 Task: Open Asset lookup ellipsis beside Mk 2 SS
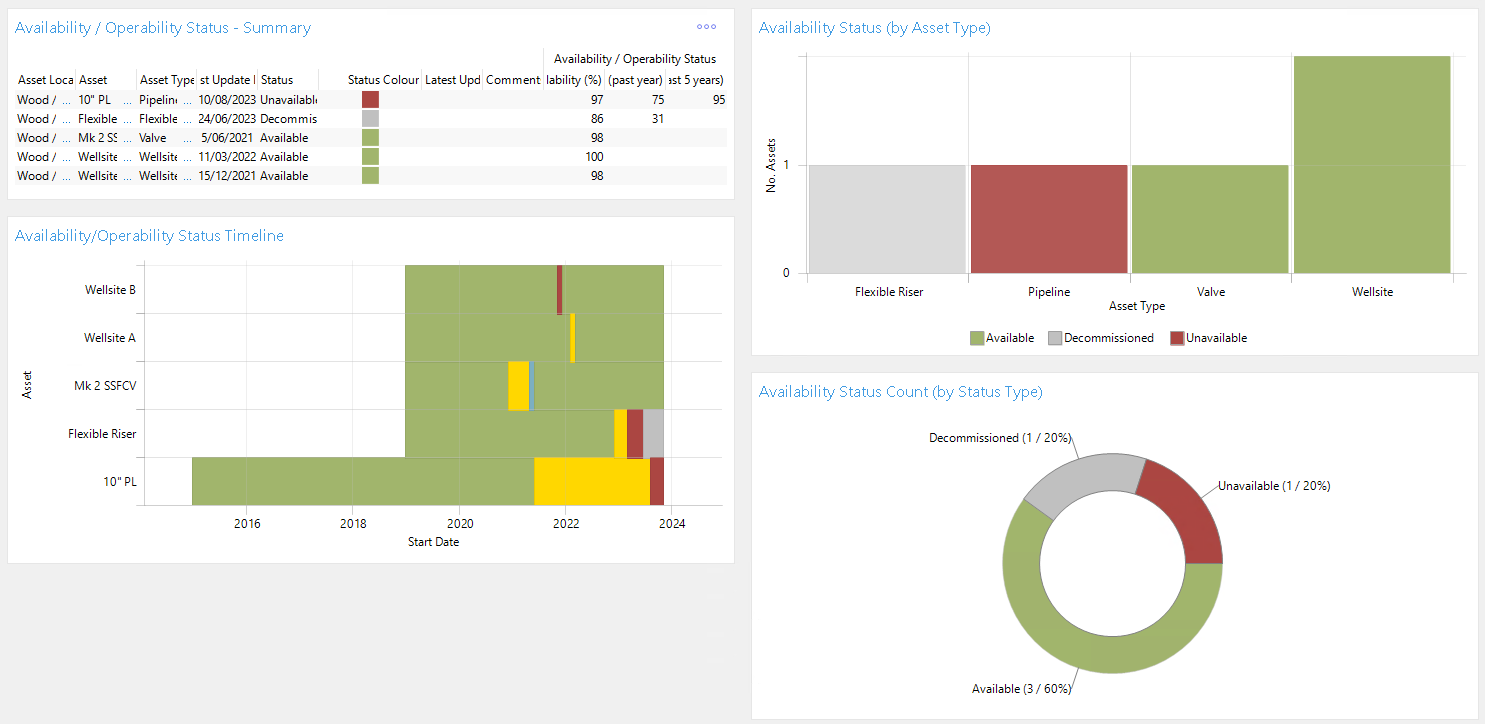coord(127,138)
